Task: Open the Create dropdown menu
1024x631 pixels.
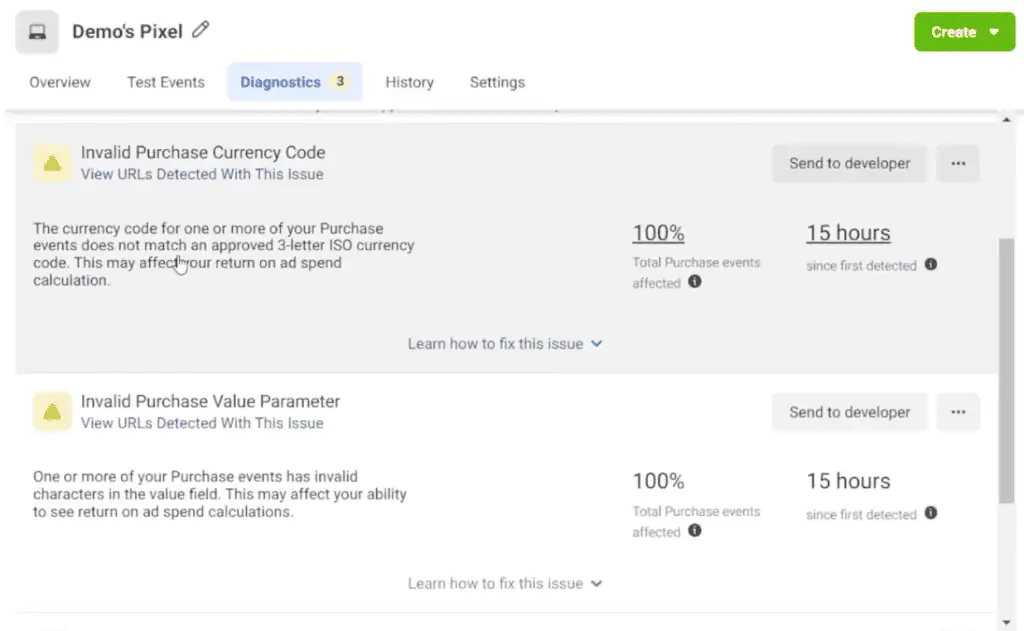Action: (963, 31)
